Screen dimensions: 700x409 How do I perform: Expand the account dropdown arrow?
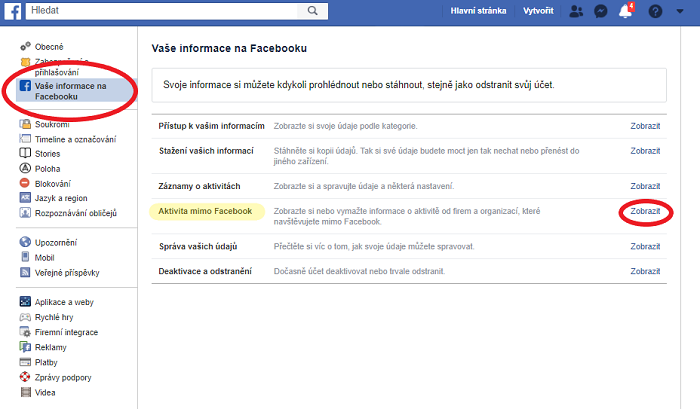(682, 12)
